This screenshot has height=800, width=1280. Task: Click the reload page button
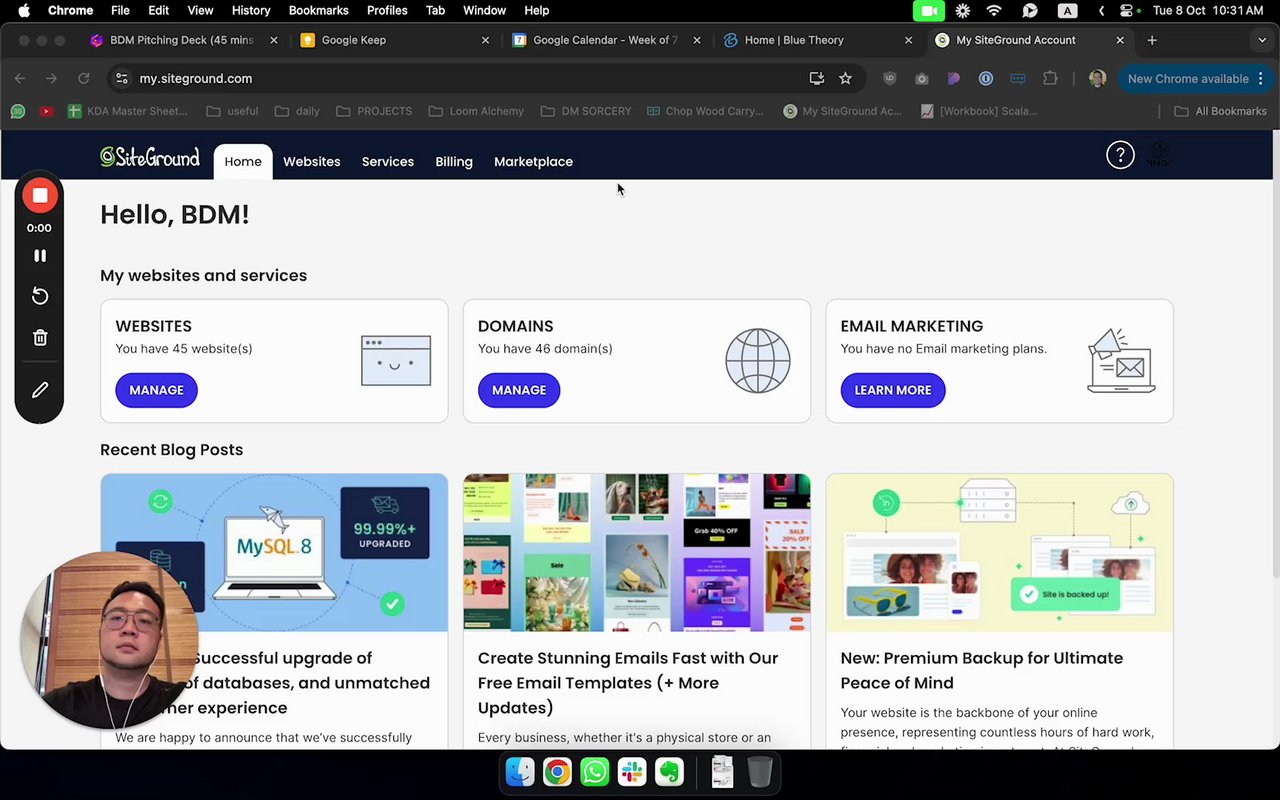pos(84,78)
